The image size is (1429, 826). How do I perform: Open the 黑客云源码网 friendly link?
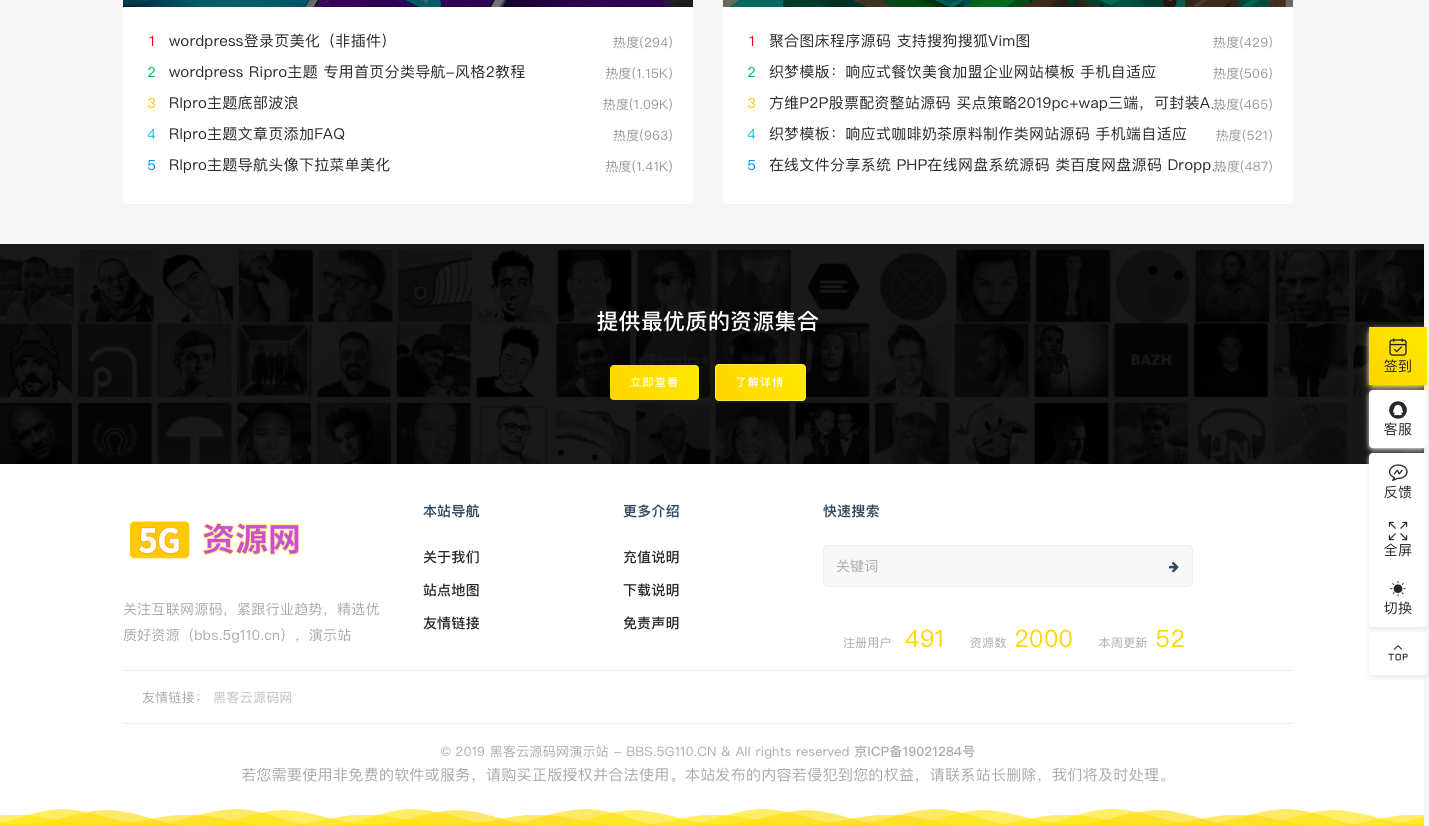[x=252, y=697]
